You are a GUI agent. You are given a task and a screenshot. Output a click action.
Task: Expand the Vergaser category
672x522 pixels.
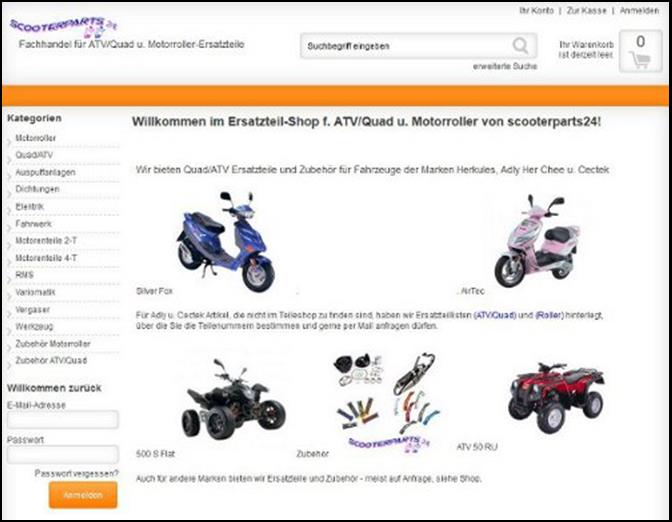[33, 309]
